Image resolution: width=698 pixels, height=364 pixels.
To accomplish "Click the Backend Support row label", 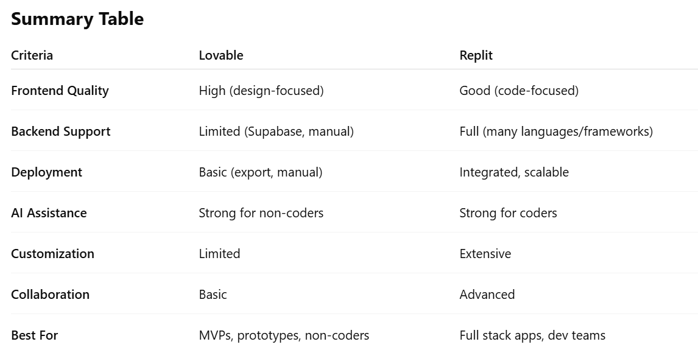I will (x=61, y=132).
